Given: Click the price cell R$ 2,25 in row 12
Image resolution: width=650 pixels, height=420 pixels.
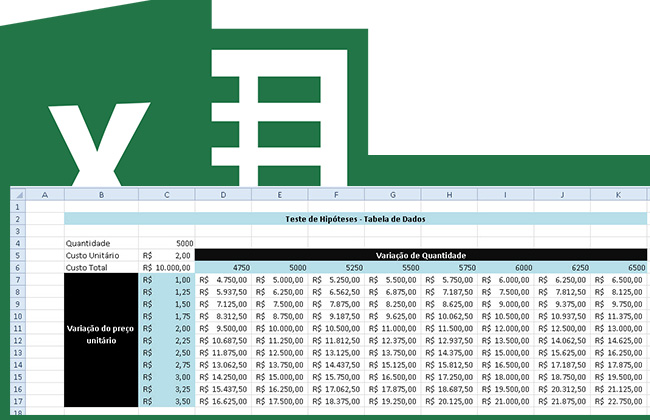Looking at the screenshot, I should coord(167,340).
